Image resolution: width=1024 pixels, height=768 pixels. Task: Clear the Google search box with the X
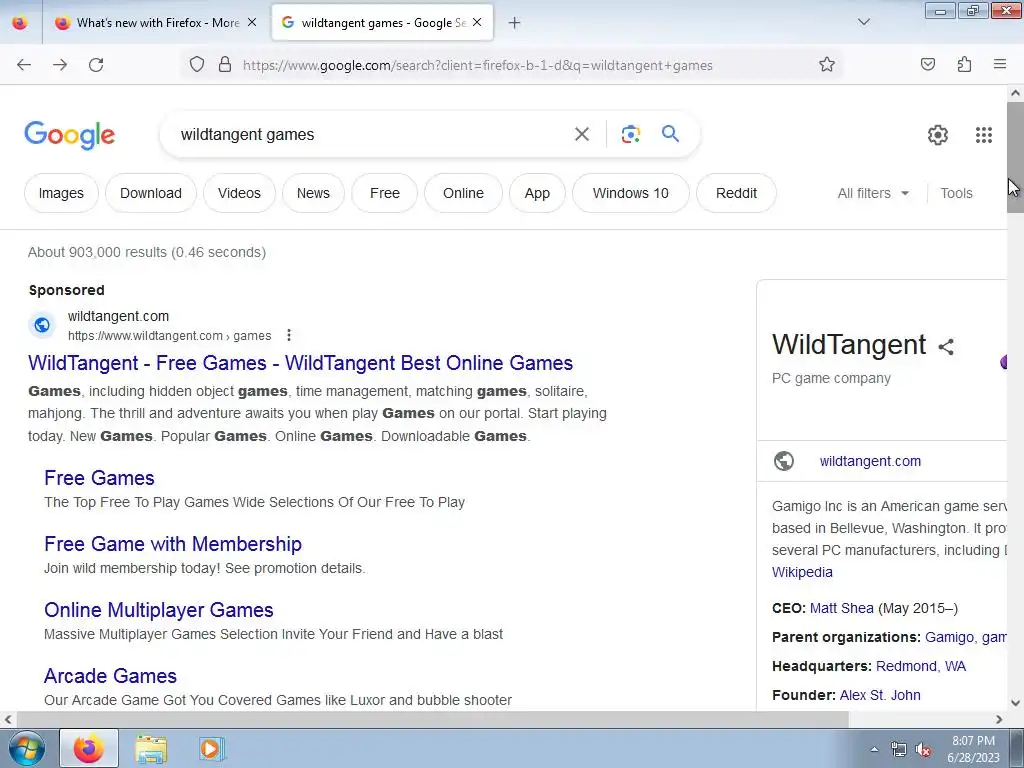(581, 134)
